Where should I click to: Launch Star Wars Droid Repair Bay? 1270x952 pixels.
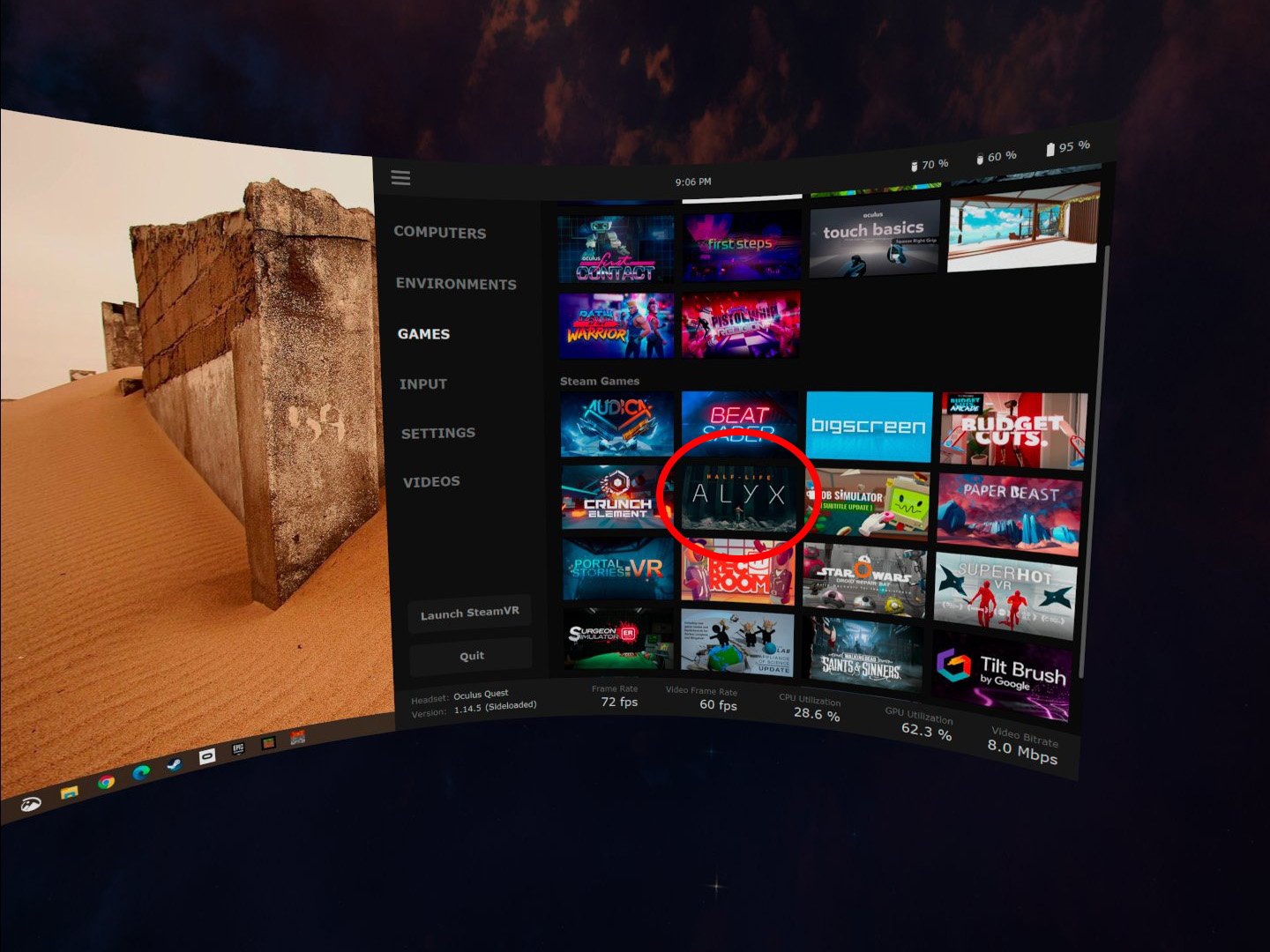tap(863, 580)
